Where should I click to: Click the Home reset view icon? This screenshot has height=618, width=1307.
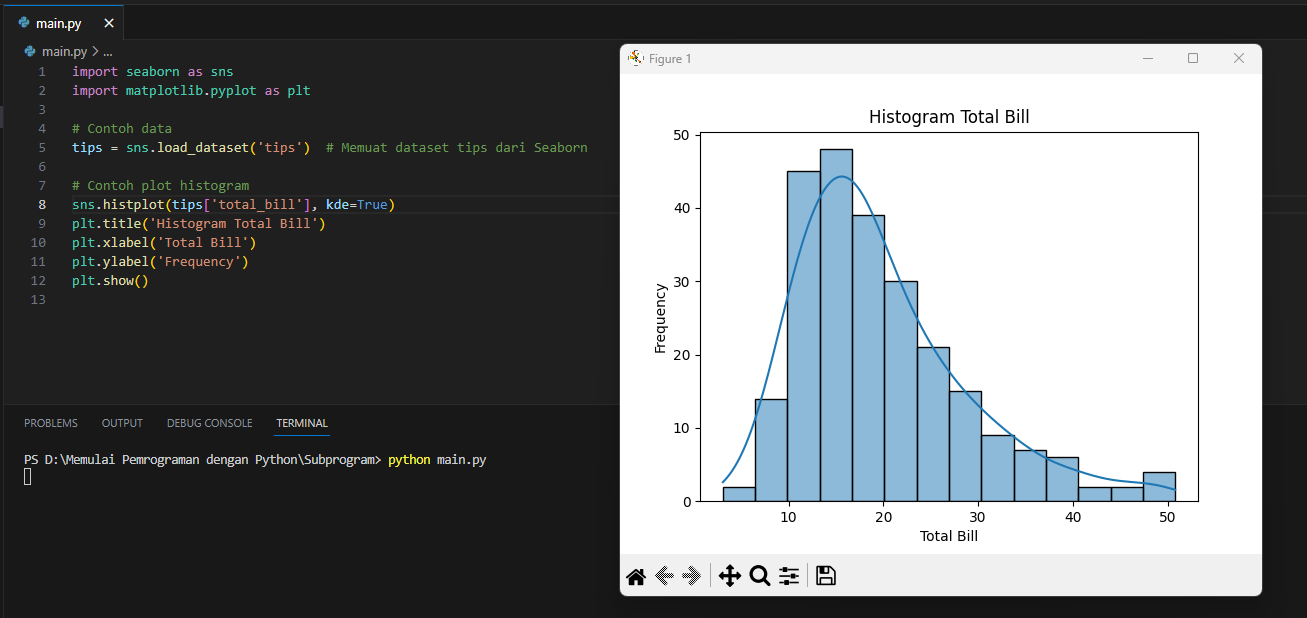coord(636,576)
